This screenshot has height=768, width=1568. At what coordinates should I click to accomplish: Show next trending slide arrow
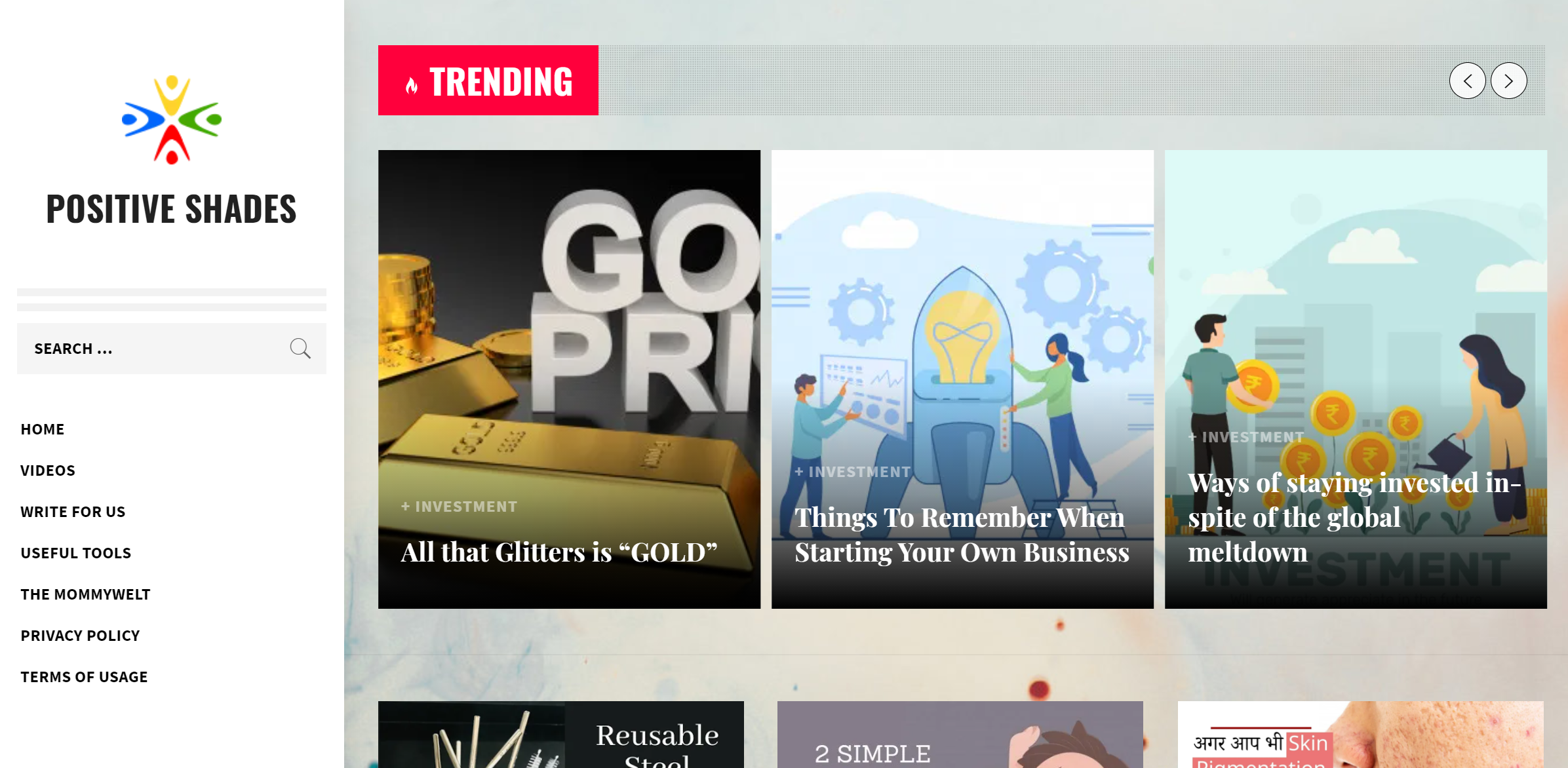1508,81
